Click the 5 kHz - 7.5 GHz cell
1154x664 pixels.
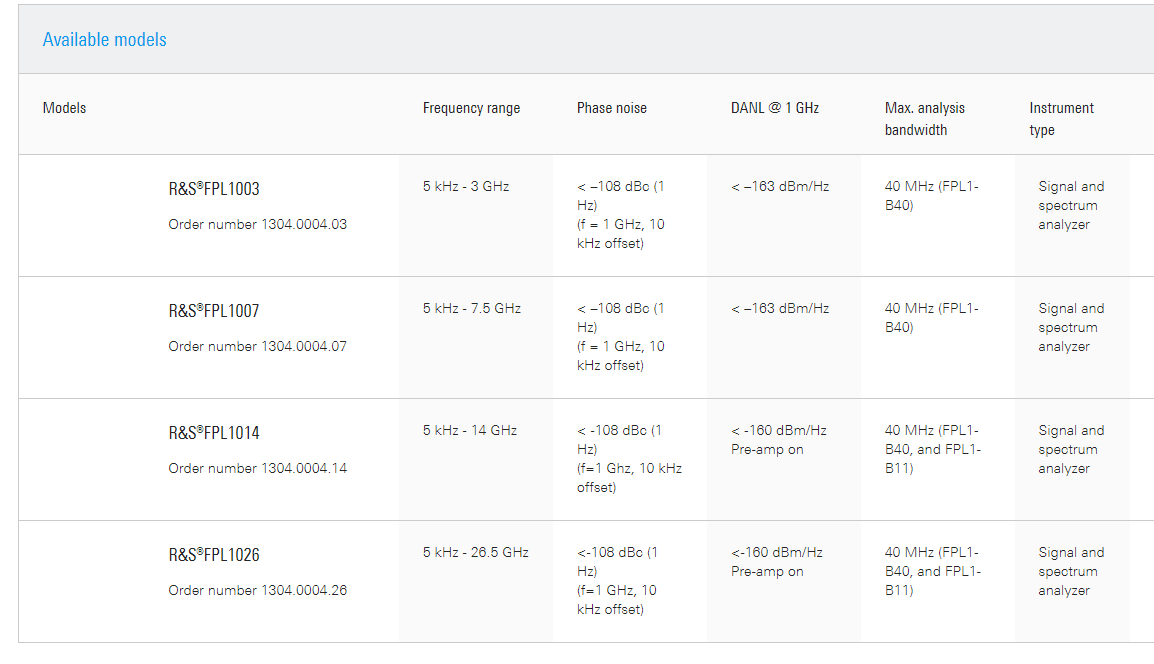tap(472, 308)
